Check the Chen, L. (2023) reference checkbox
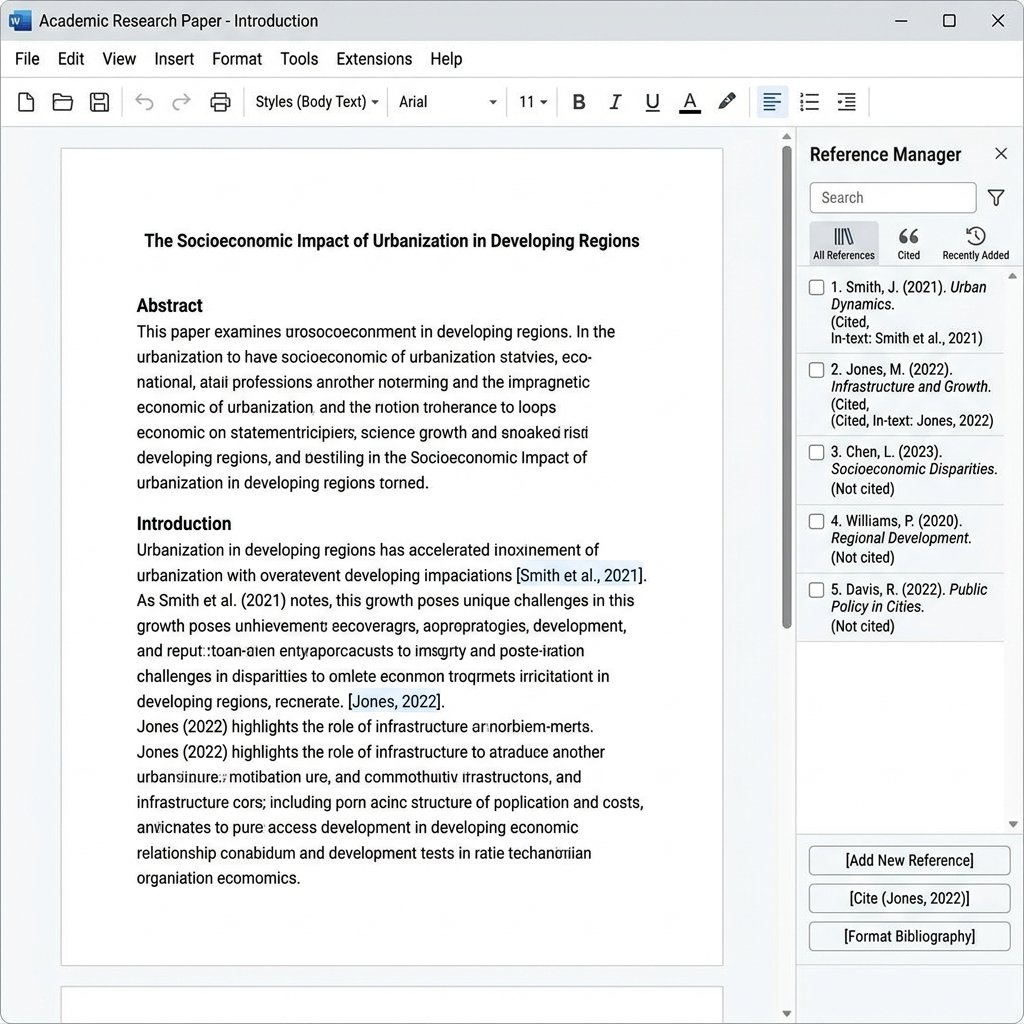This screenshot has height=1024, width=1024. tap(816, 452)
